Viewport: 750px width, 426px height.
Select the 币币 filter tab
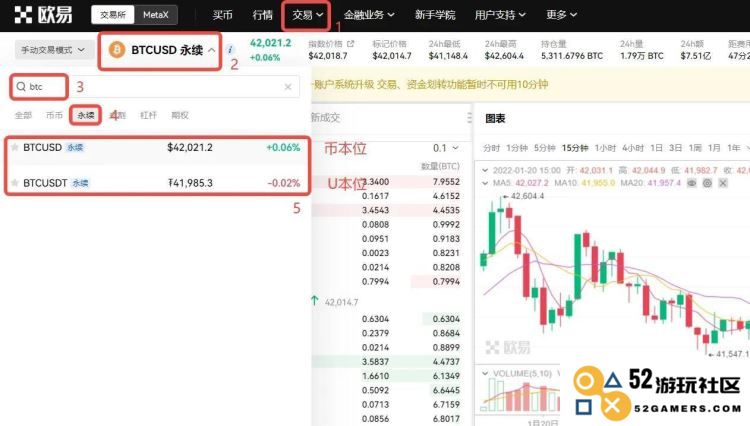click(x=54, y=115)
